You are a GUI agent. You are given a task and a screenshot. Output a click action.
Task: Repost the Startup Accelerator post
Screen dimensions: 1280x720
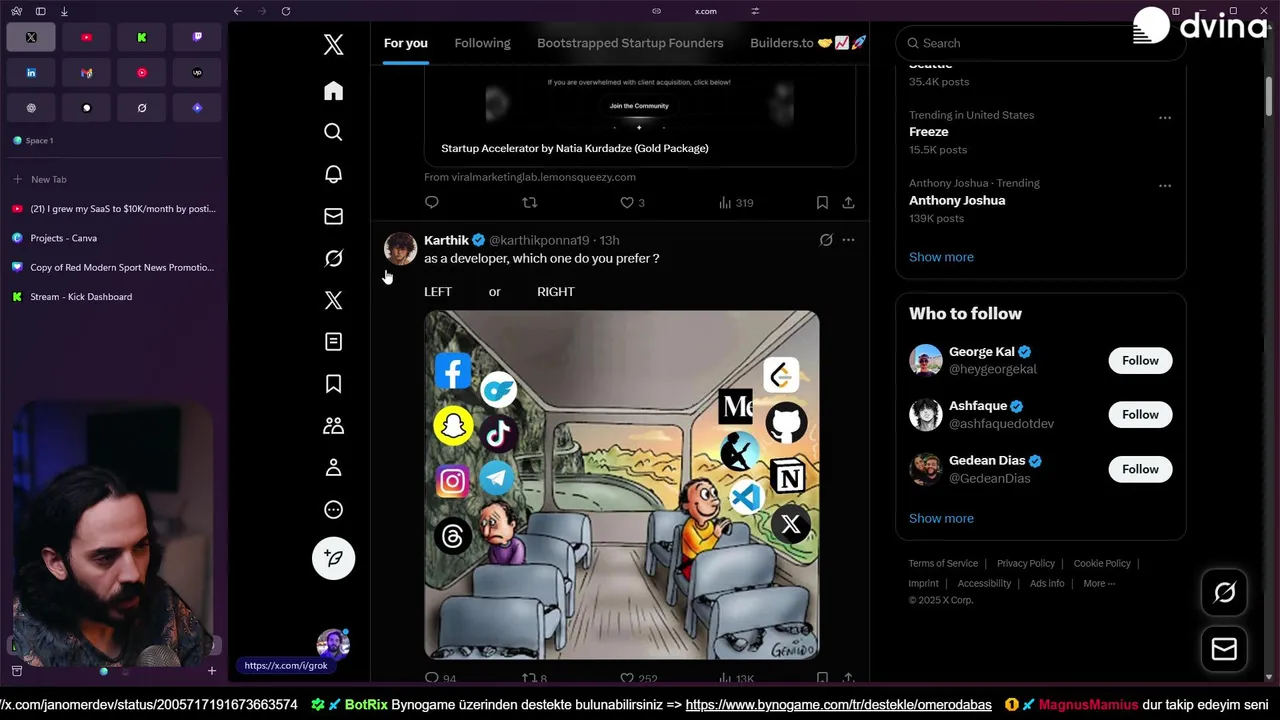click(x=530, y=202)
